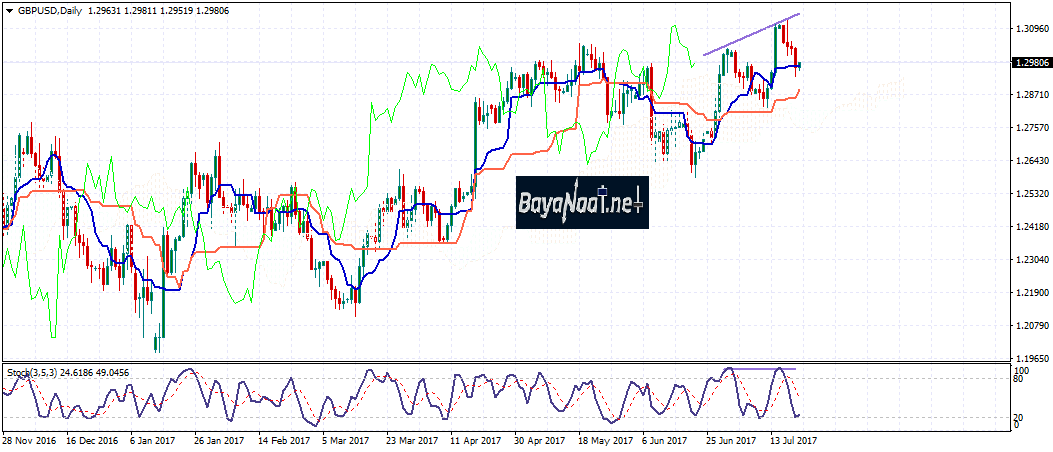Select the purple line in the Stochastic panel
Viewport: 1053px width, 452px height.
pyautogui.click(x=760, y=369)
